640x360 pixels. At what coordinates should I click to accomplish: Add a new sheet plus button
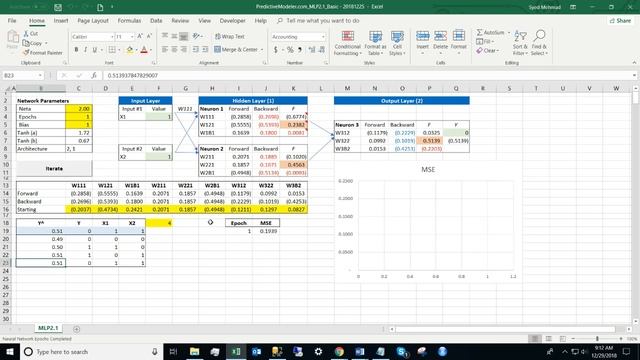[x=76, y=329]
